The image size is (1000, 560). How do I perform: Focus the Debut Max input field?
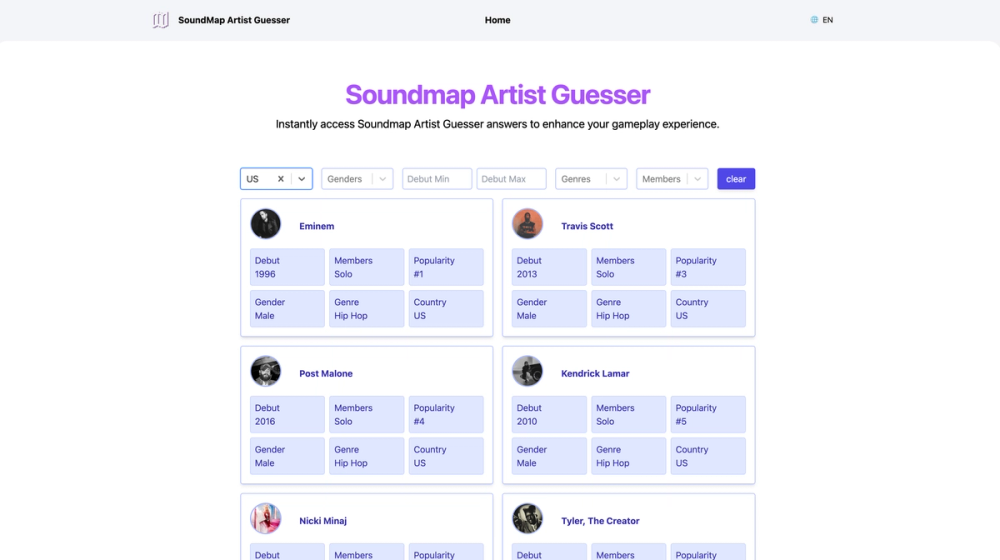[x=511, y=179]
